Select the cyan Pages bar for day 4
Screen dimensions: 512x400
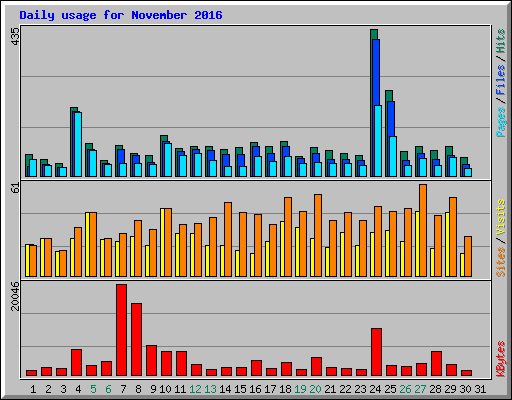tap(78, 144)
